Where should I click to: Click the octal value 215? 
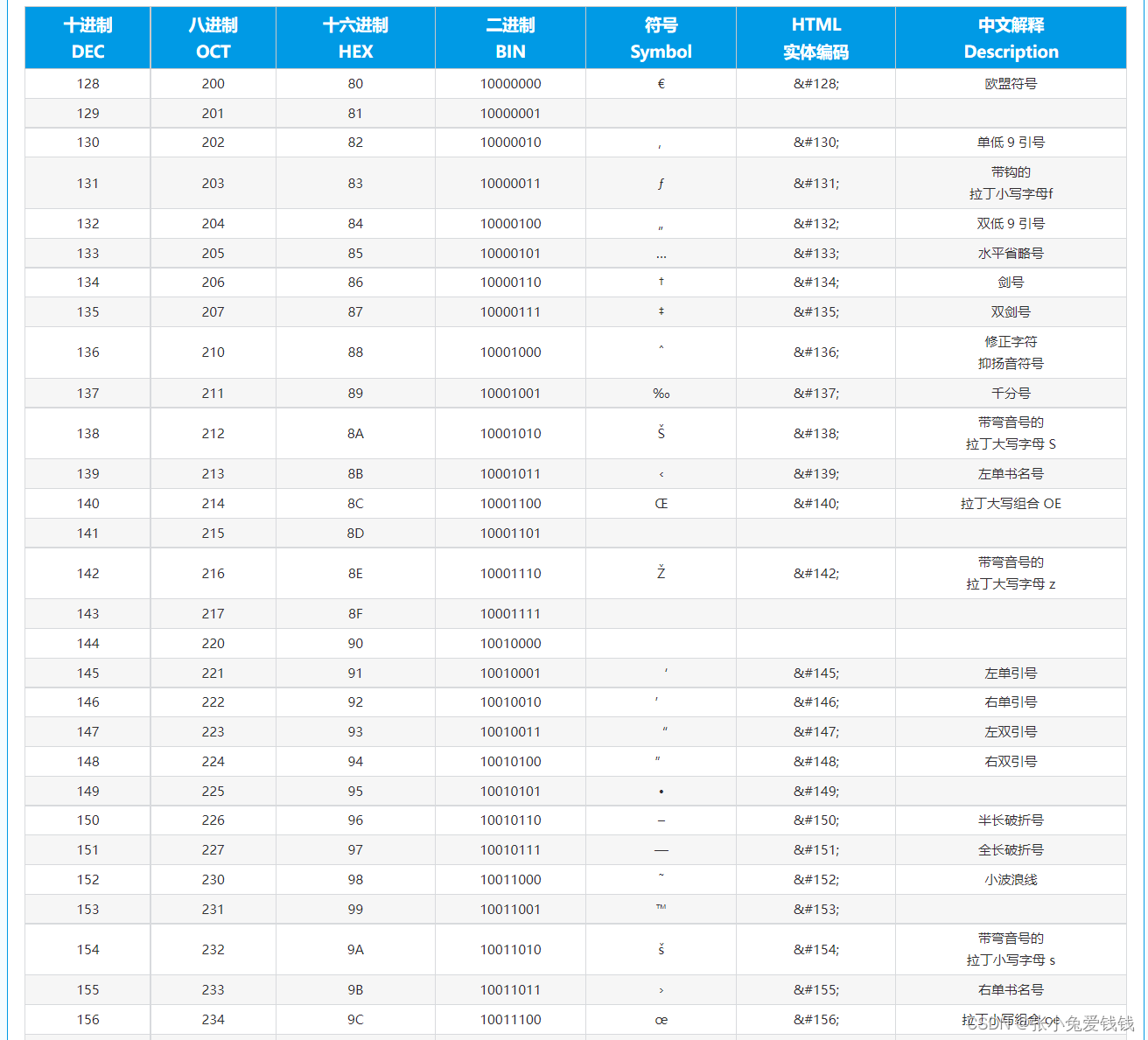pyautogui.click(x=213, y=534)
